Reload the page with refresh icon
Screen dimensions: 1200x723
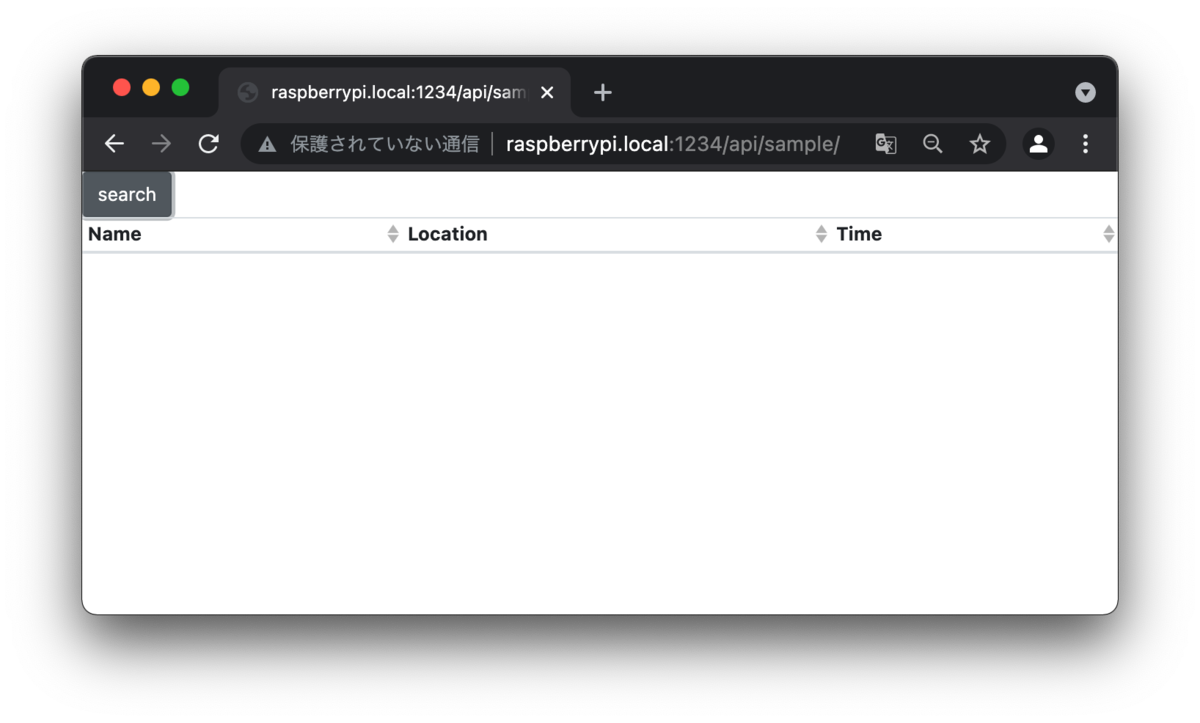[208, 144]
